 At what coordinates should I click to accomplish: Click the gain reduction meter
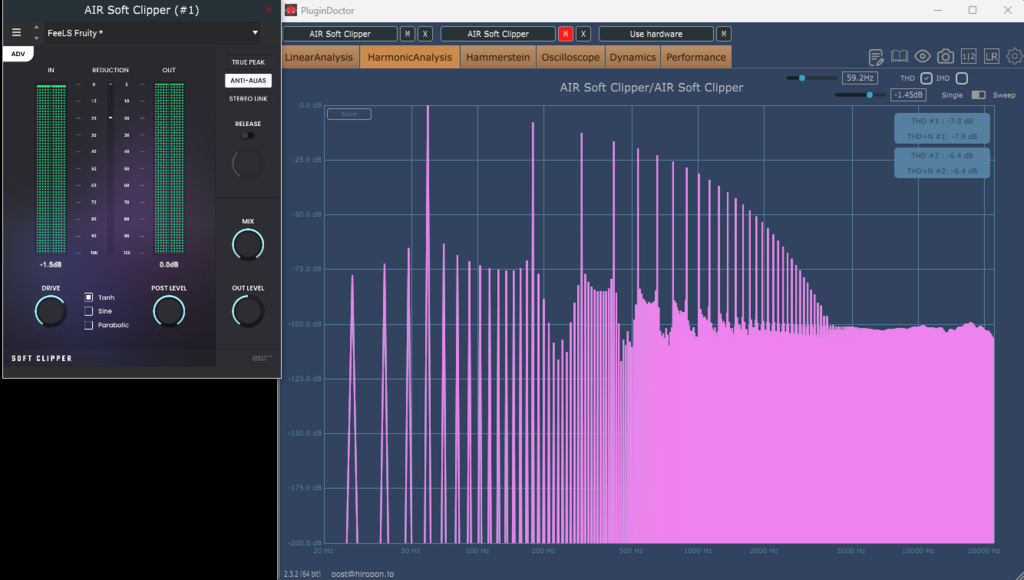point(110,169)
